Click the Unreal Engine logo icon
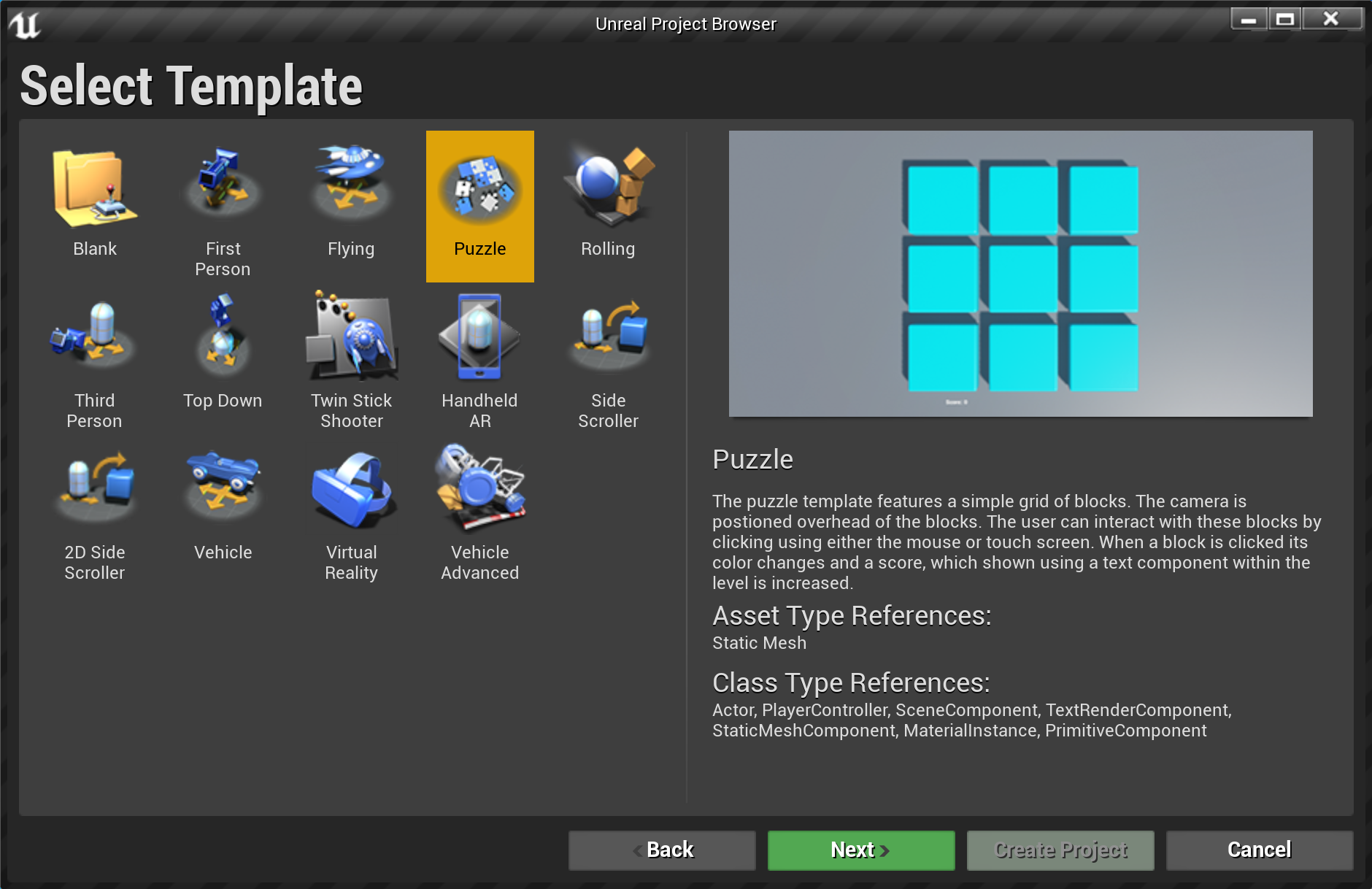The image size is (1372, 889). (x=25, y=25)
